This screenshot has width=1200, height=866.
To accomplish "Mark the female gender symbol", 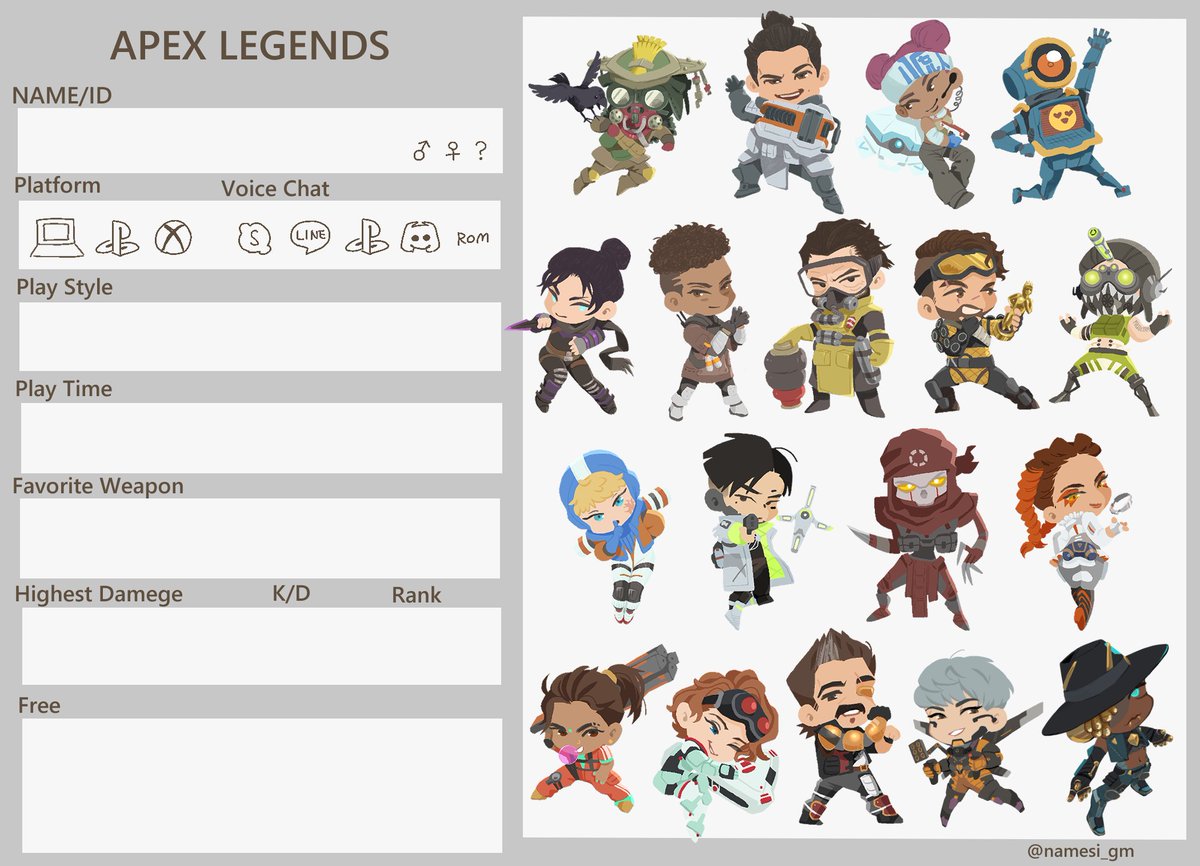I will [453, 151].
